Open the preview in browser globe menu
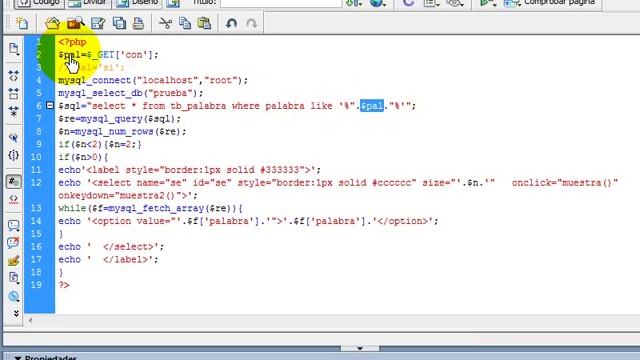This screenshot has width=640, height=360. click(378, 3)
